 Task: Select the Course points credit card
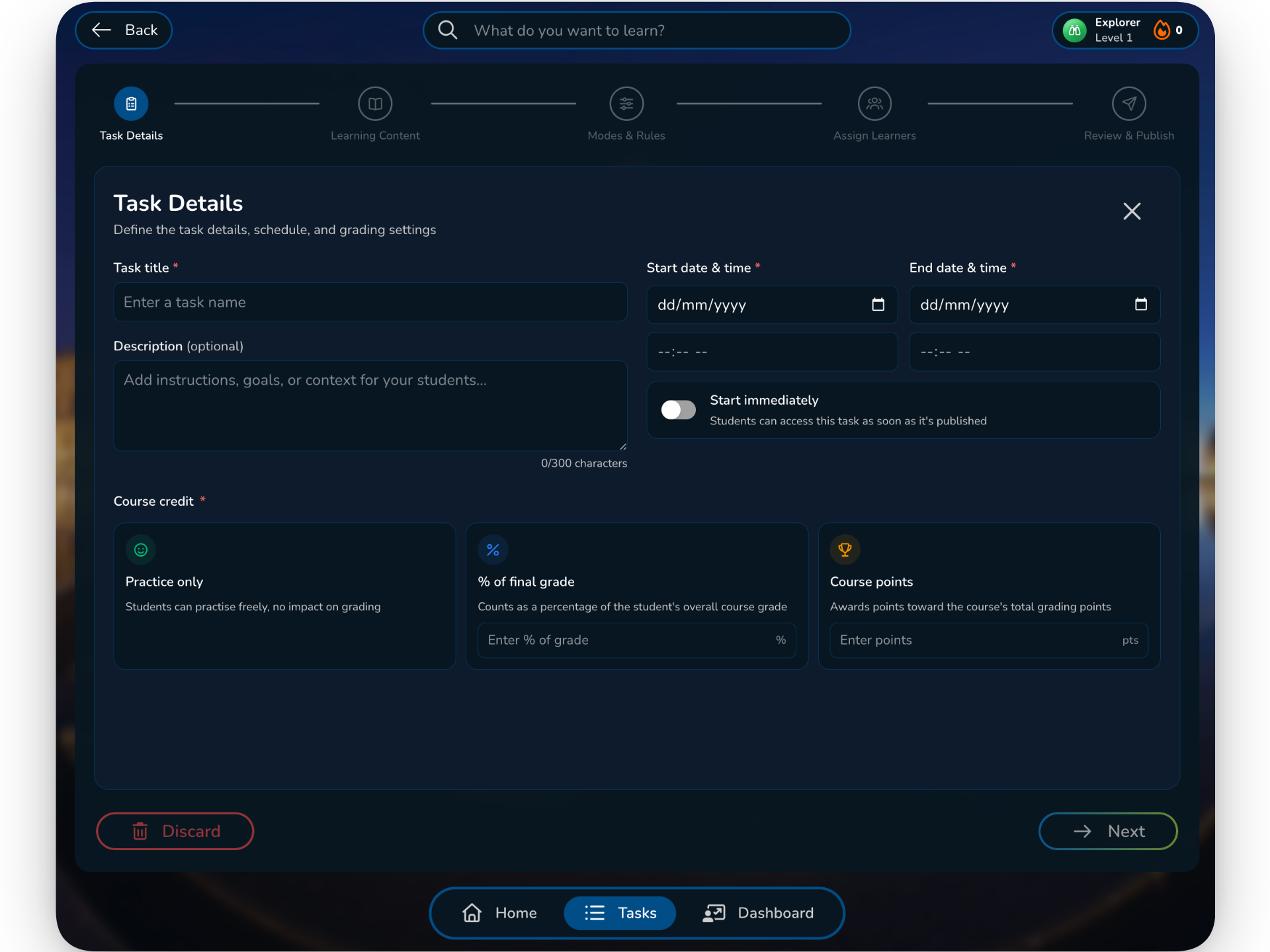pyautogui.click(x=989, y=596)
